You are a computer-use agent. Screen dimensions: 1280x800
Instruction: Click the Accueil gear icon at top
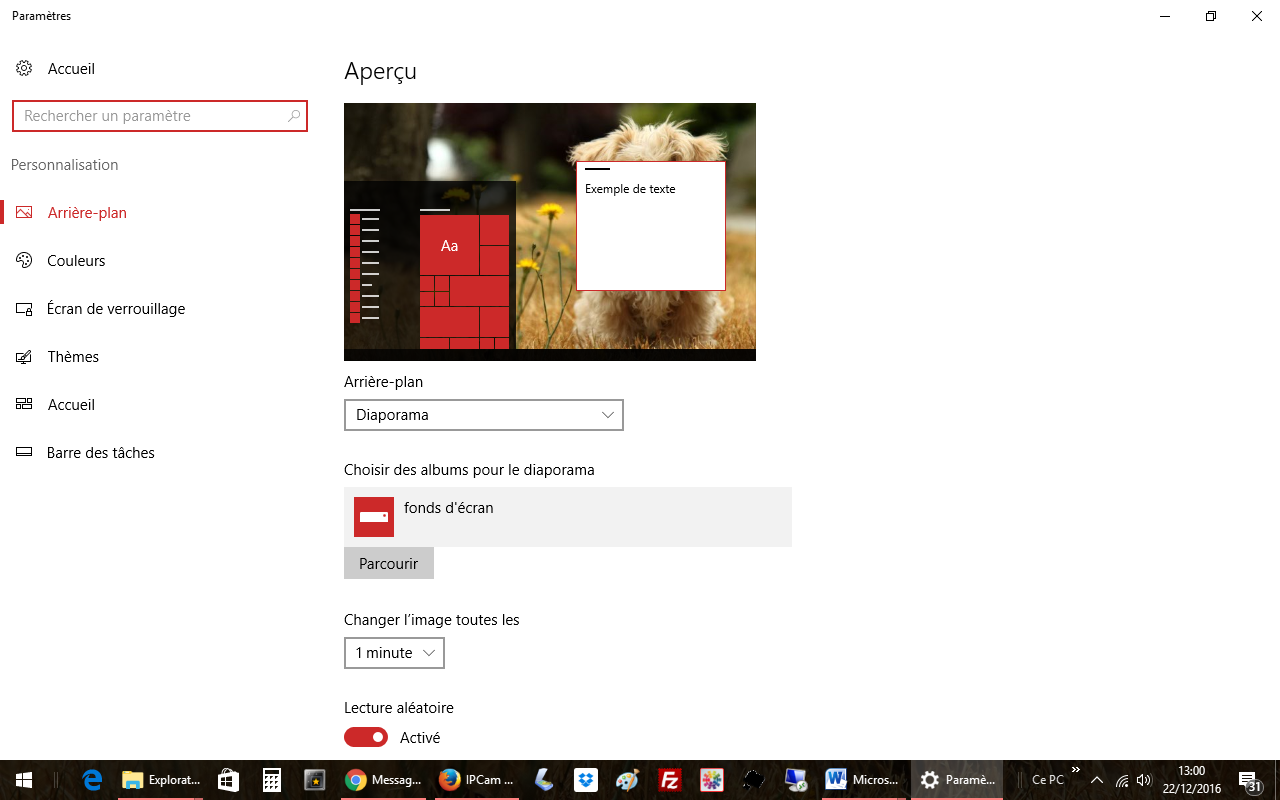point(24,69)
